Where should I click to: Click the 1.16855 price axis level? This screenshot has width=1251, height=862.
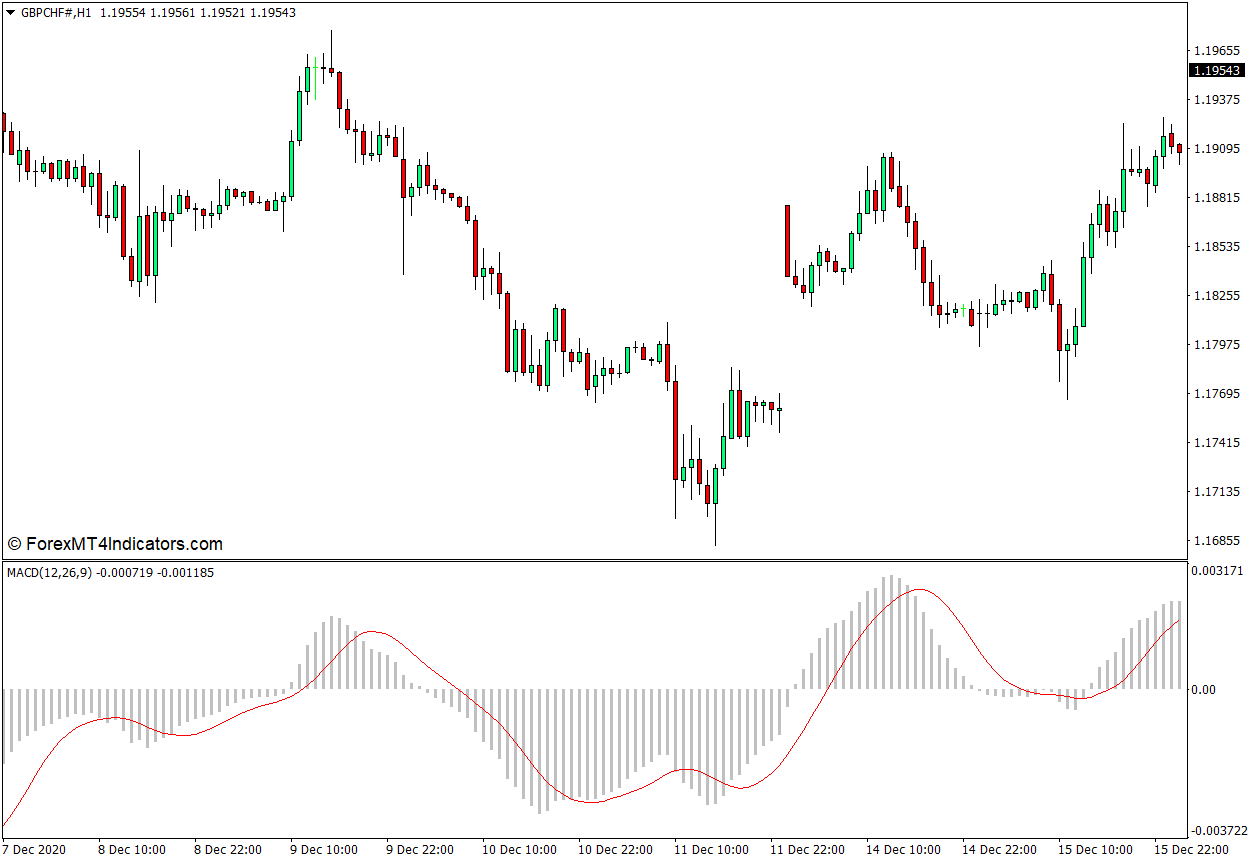pos(1216,541)
